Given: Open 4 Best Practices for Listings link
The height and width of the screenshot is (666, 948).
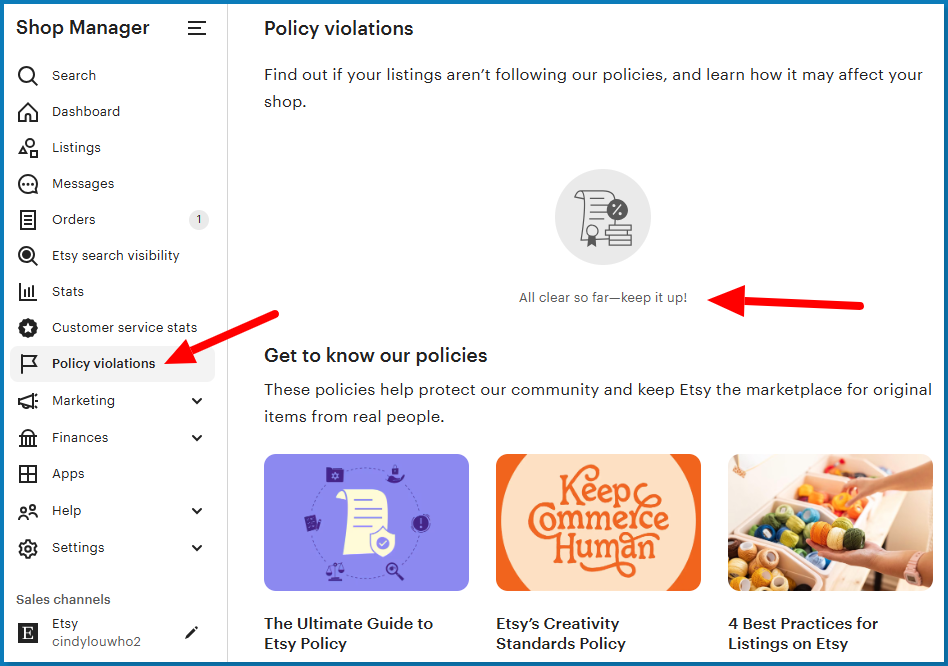Looking at the screenshot, I should (803, 633).
